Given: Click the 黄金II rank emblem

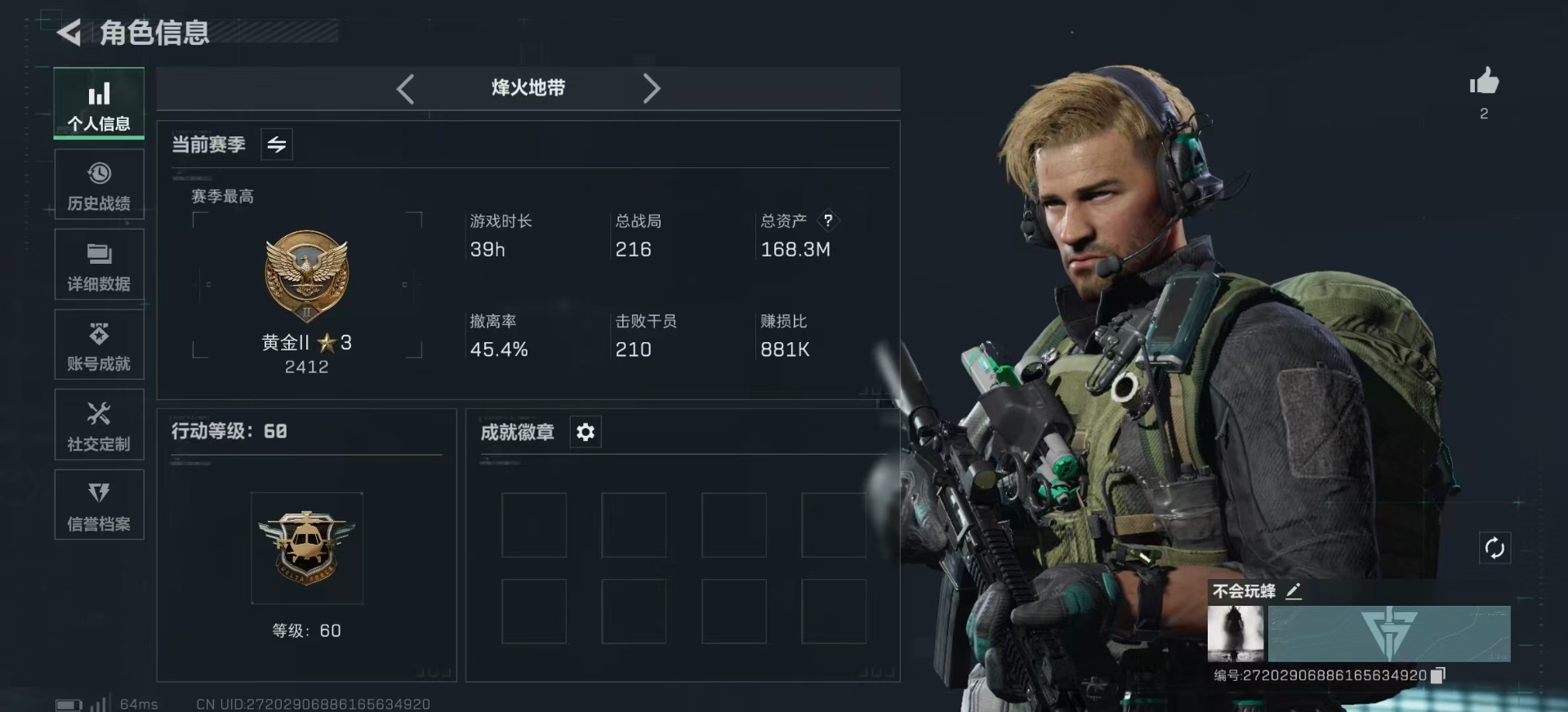Looking at the screenshot, I should pyautogui.click(x=306, y=276).
